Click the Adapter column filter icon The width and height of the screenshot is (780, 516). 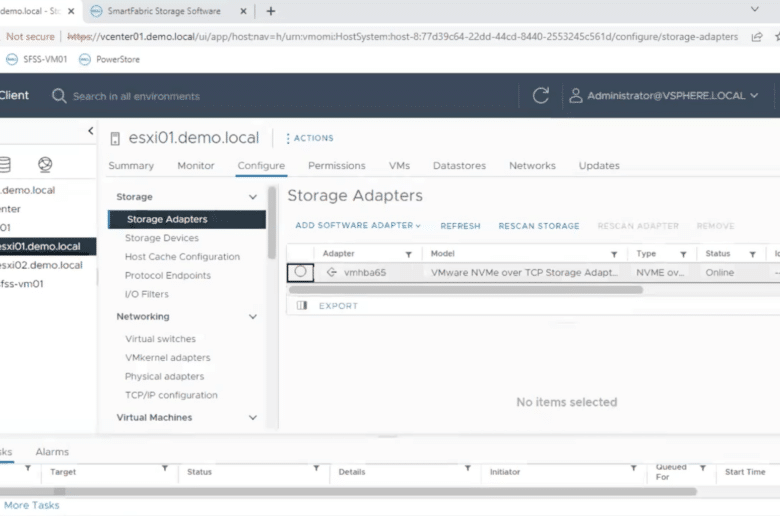click(x=408, y=254)
